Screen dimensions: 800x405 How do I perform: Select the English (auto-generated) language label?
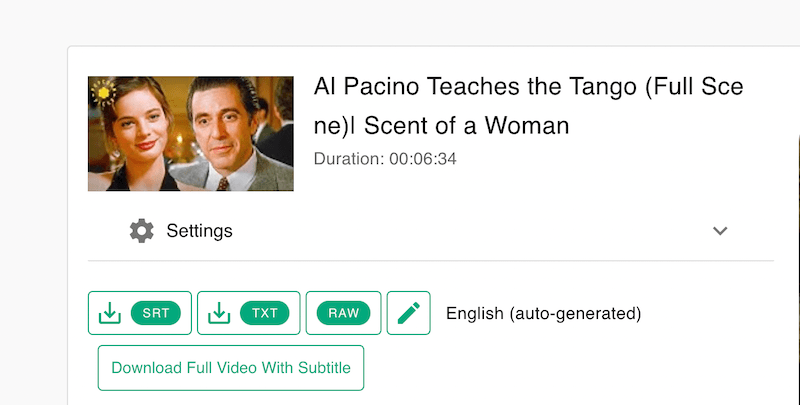click(543, 314)
